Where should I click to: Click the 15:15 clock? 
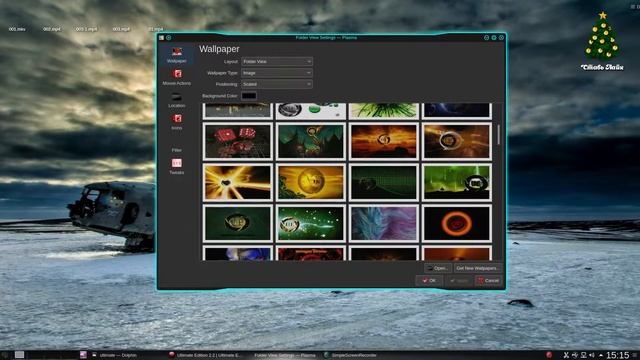coord(618,355)
